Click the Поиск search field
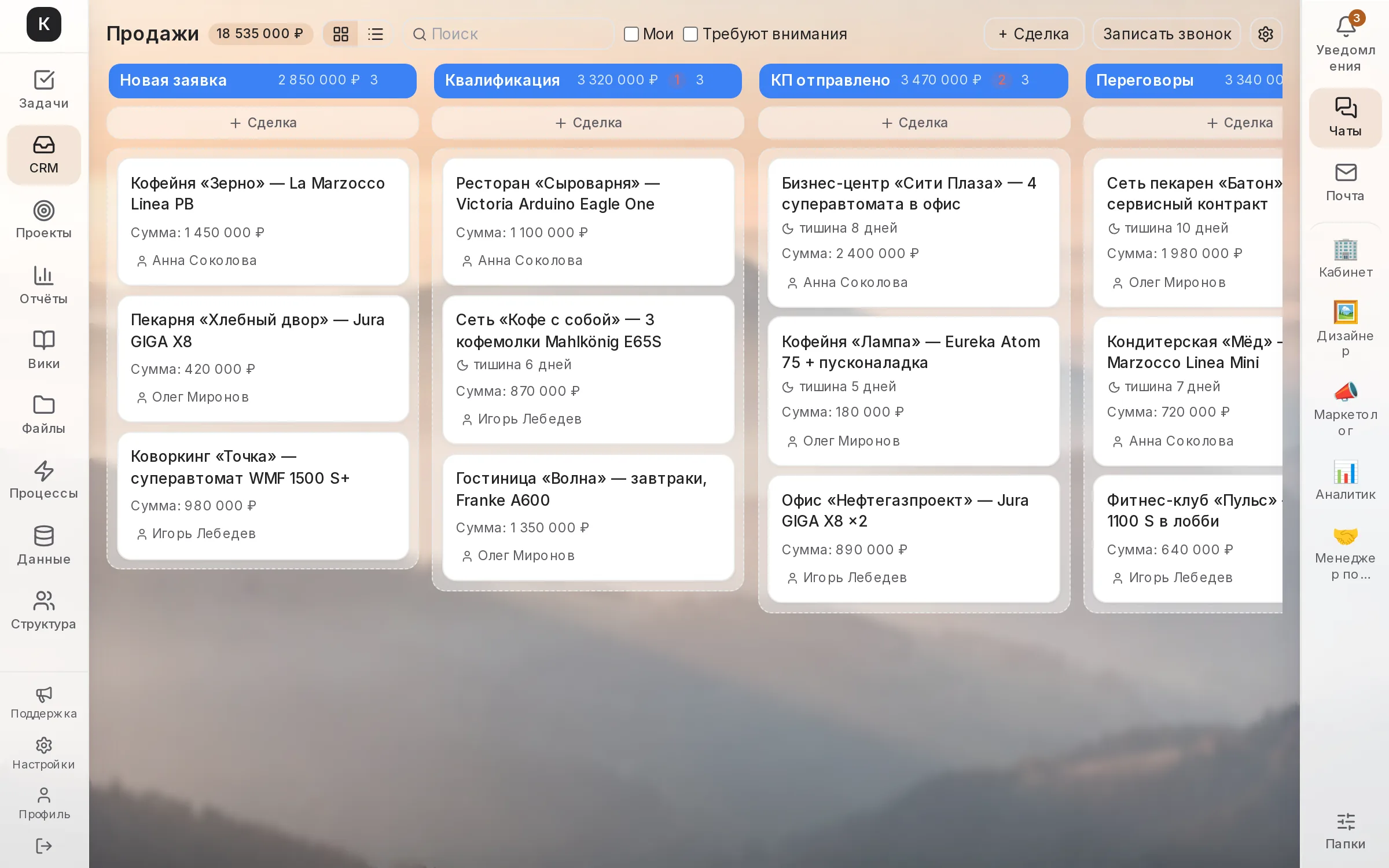Viewport: 1389px width, 868px height. coord(508,34)
